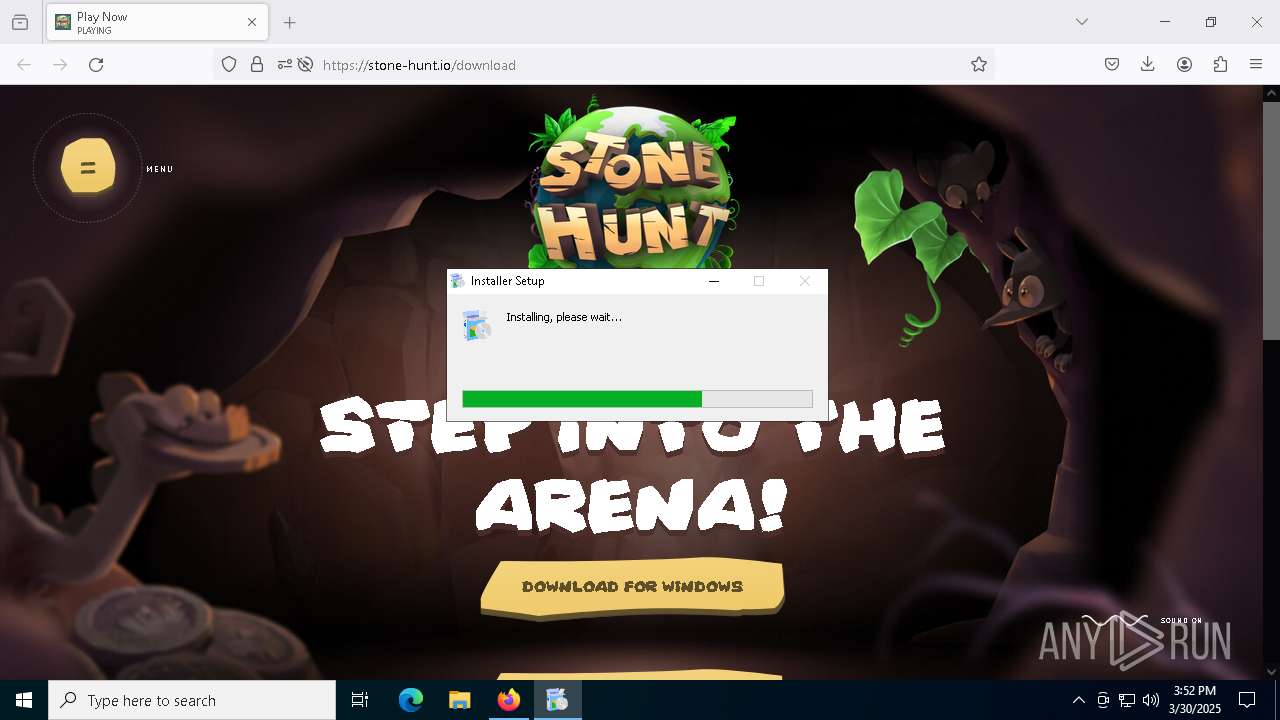The image size is (1280, 720).
Task: Go back to the previous page
Action: (x=24, y=65)
